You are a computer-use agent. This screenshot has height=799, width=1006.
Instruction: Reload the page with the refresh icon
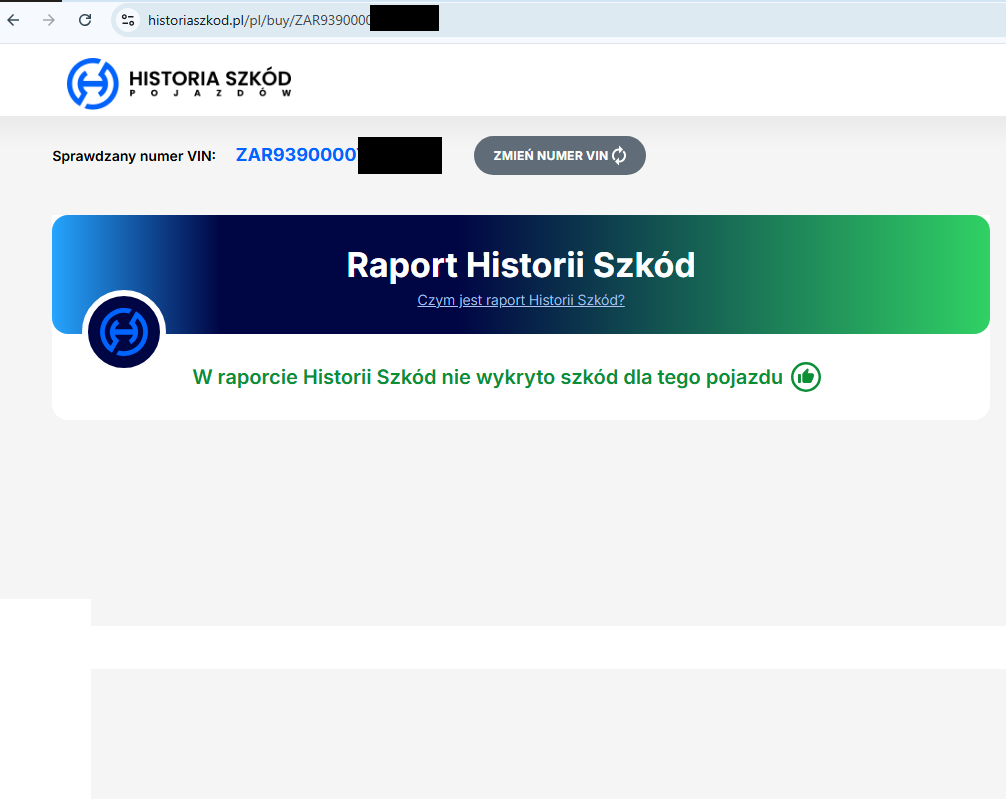click(85, 20)
